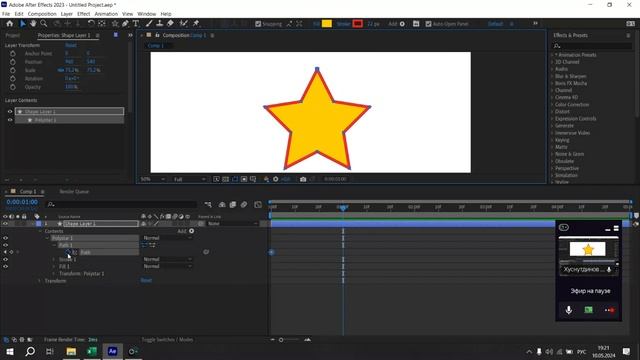Select the Puppet Pin tool
The width and height of the screenshot is (640, 360).
[196, 24]
